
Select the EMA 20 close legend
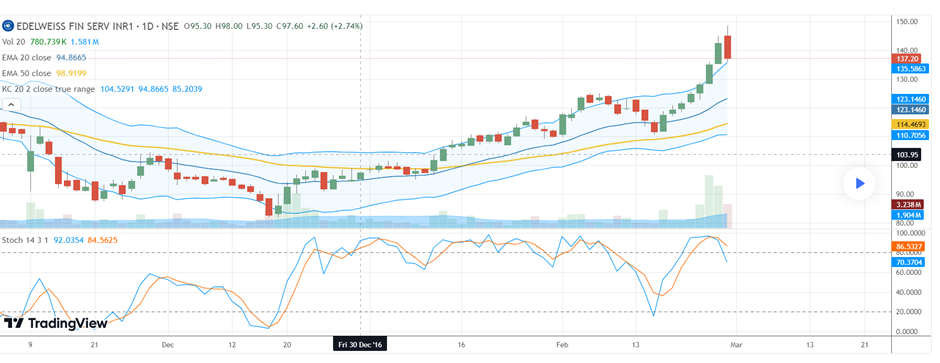pyautogui.click(x=27, y=58)
